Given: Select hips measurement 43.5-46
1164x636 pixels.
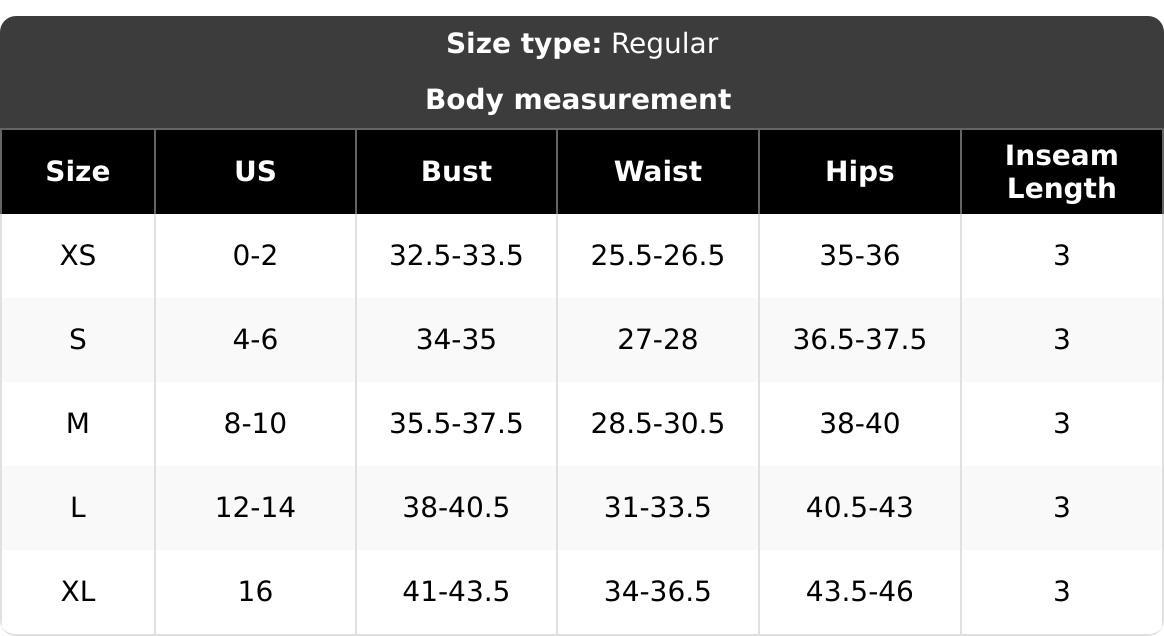Looking at the screenshot, I should click(860, 591).
